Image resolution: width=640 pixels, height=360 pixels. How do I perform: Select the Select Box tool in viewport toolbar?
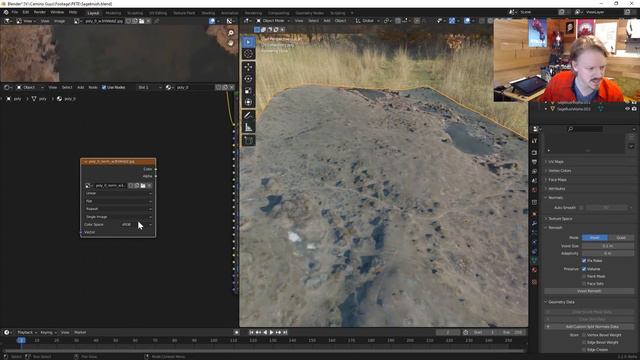tap(248, 42)
